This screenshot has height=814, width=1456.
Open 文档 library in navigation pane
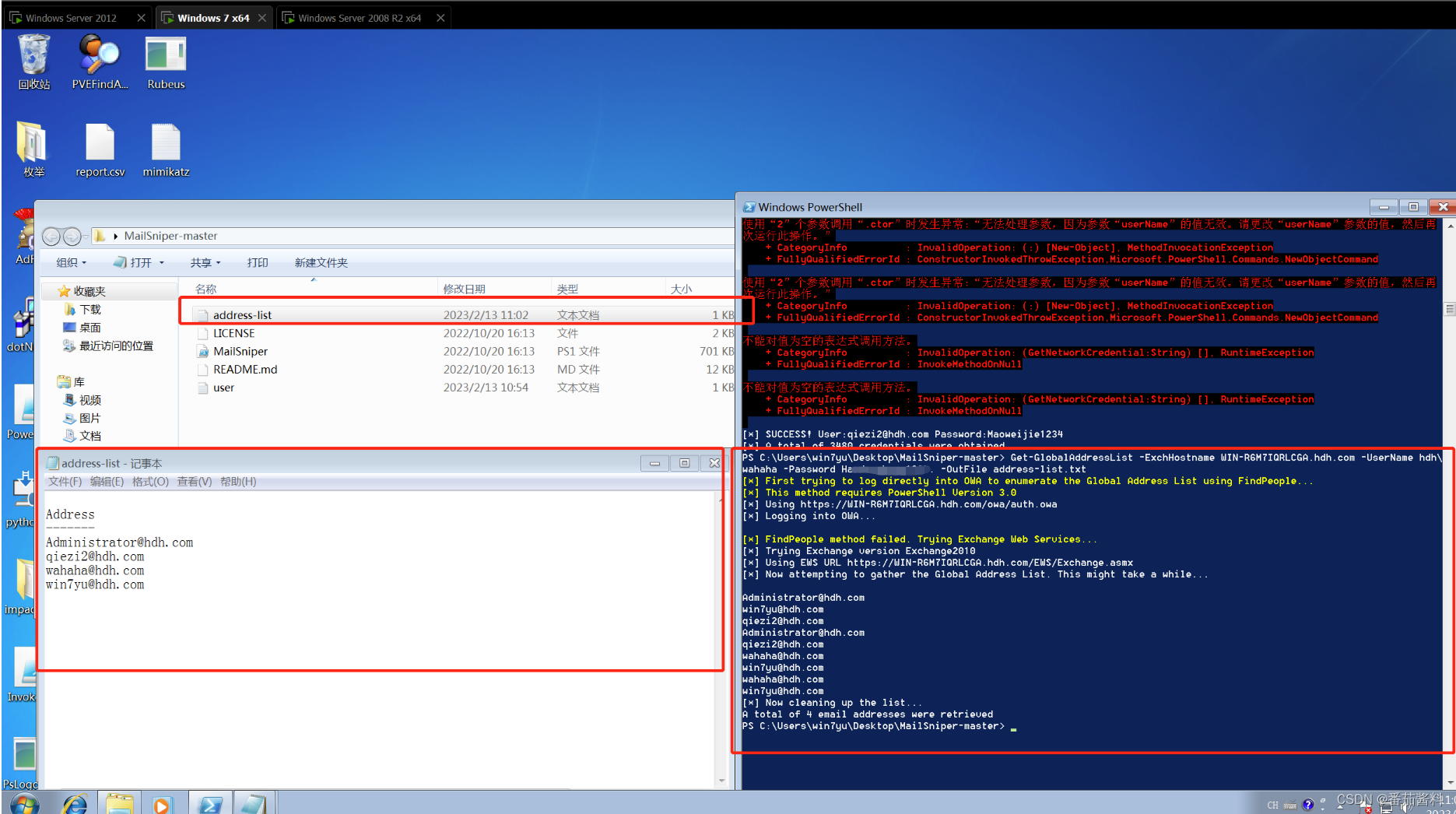tap(90, 436)
